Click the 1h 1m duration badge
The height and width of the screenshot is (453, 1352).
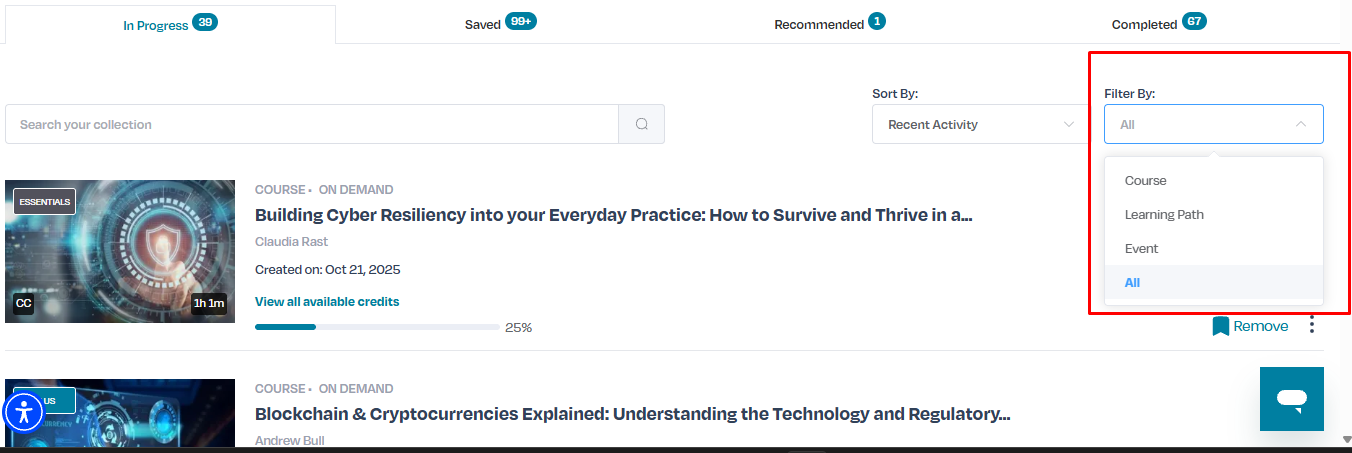209,303
